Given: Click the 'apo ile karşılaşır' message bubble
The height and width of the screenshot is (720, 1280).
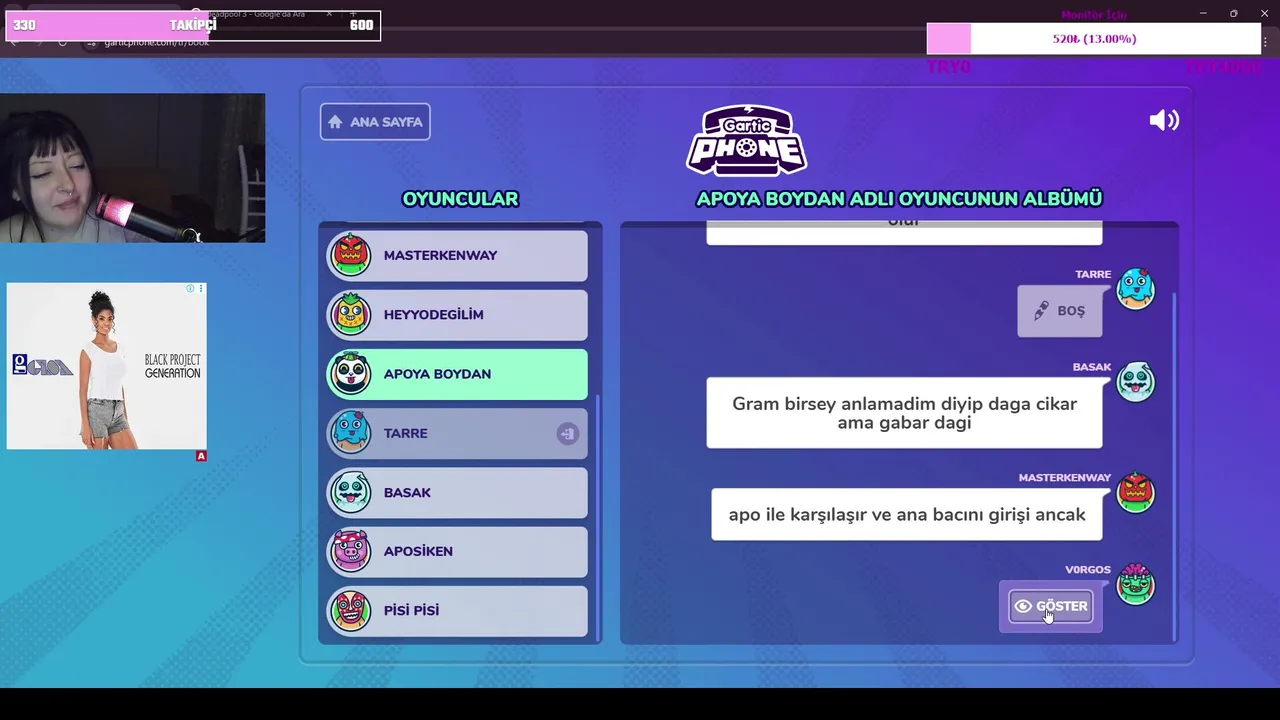Looking at the screenshot, I should 906,514.
